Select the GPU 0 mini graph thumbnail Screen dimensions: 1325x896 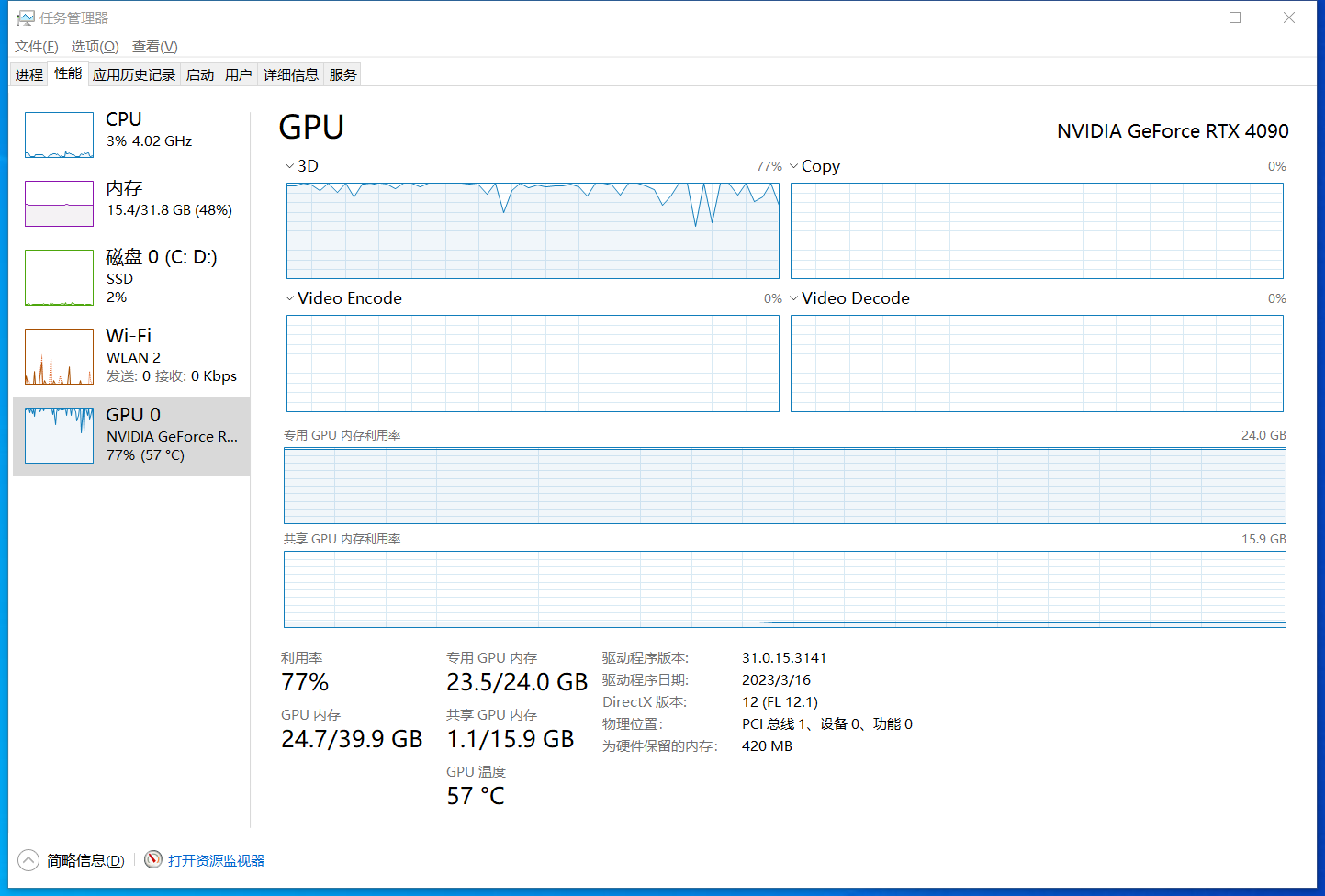[59, 435]
